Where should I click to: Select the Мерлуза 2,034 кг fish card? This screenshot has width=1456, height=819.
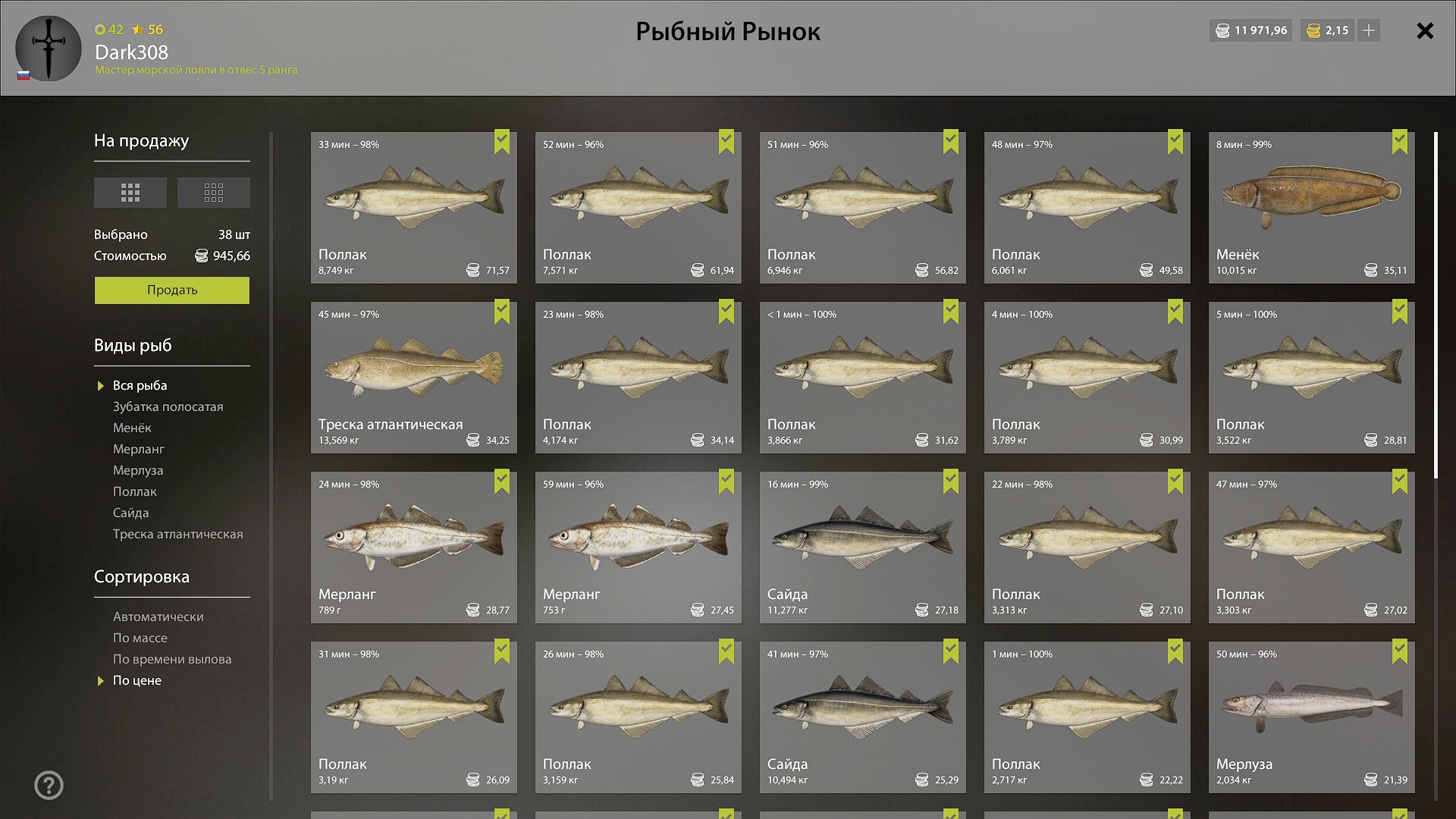coord(1312,717)
